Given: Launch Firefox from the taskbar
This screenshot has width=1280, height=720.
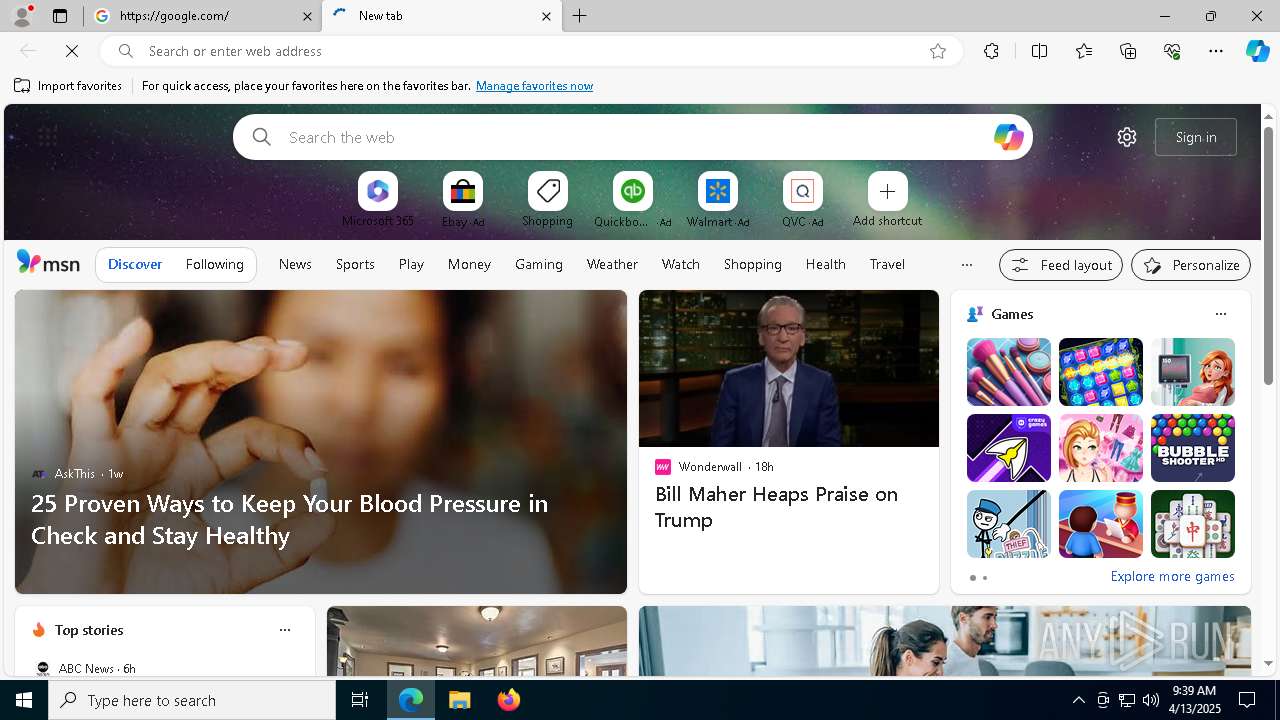Looking at the screenshot, I should pos(509,700).
